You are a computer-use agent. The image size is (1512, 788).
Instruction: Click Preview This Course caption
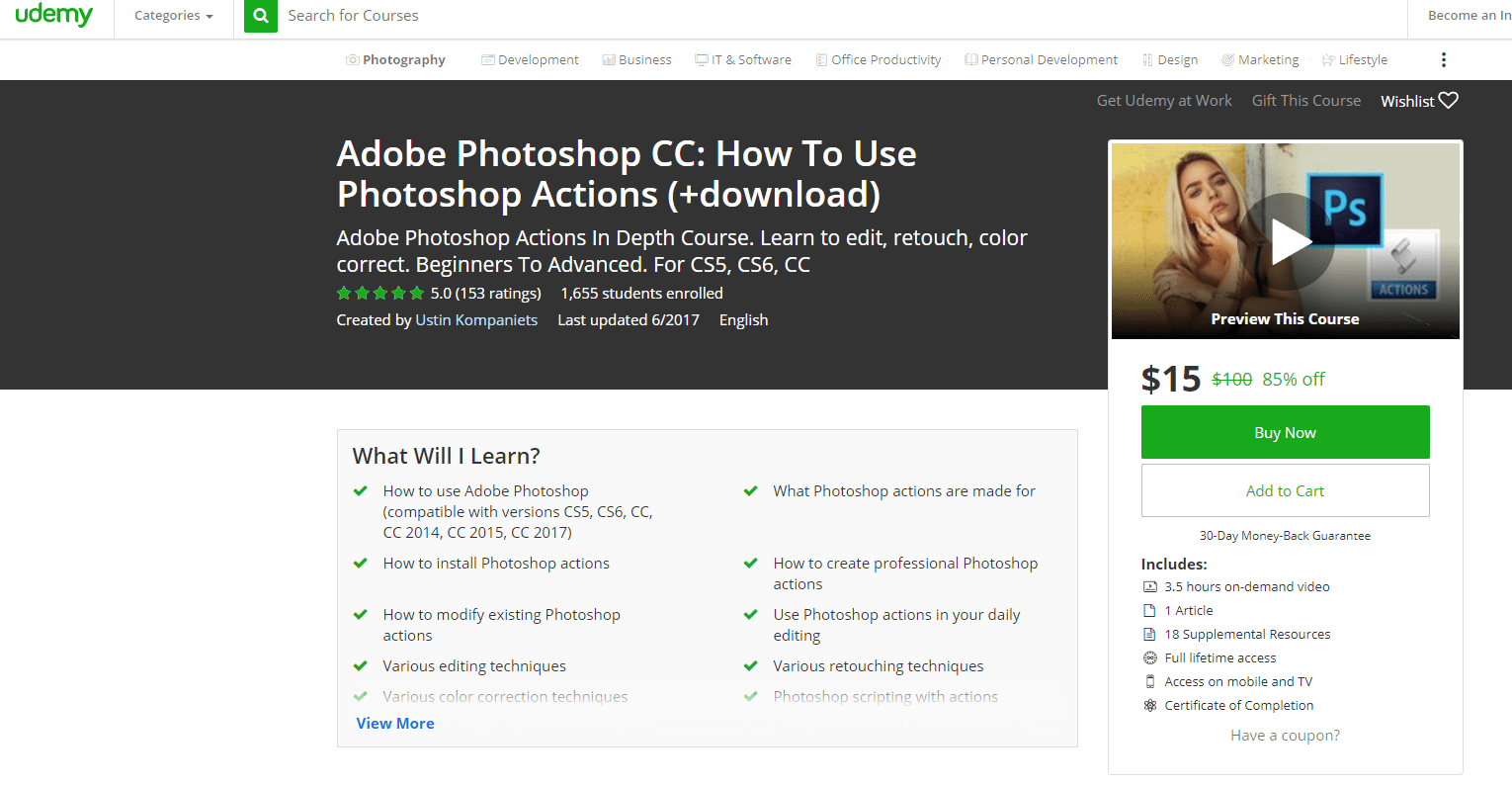tap(1285, 319)
